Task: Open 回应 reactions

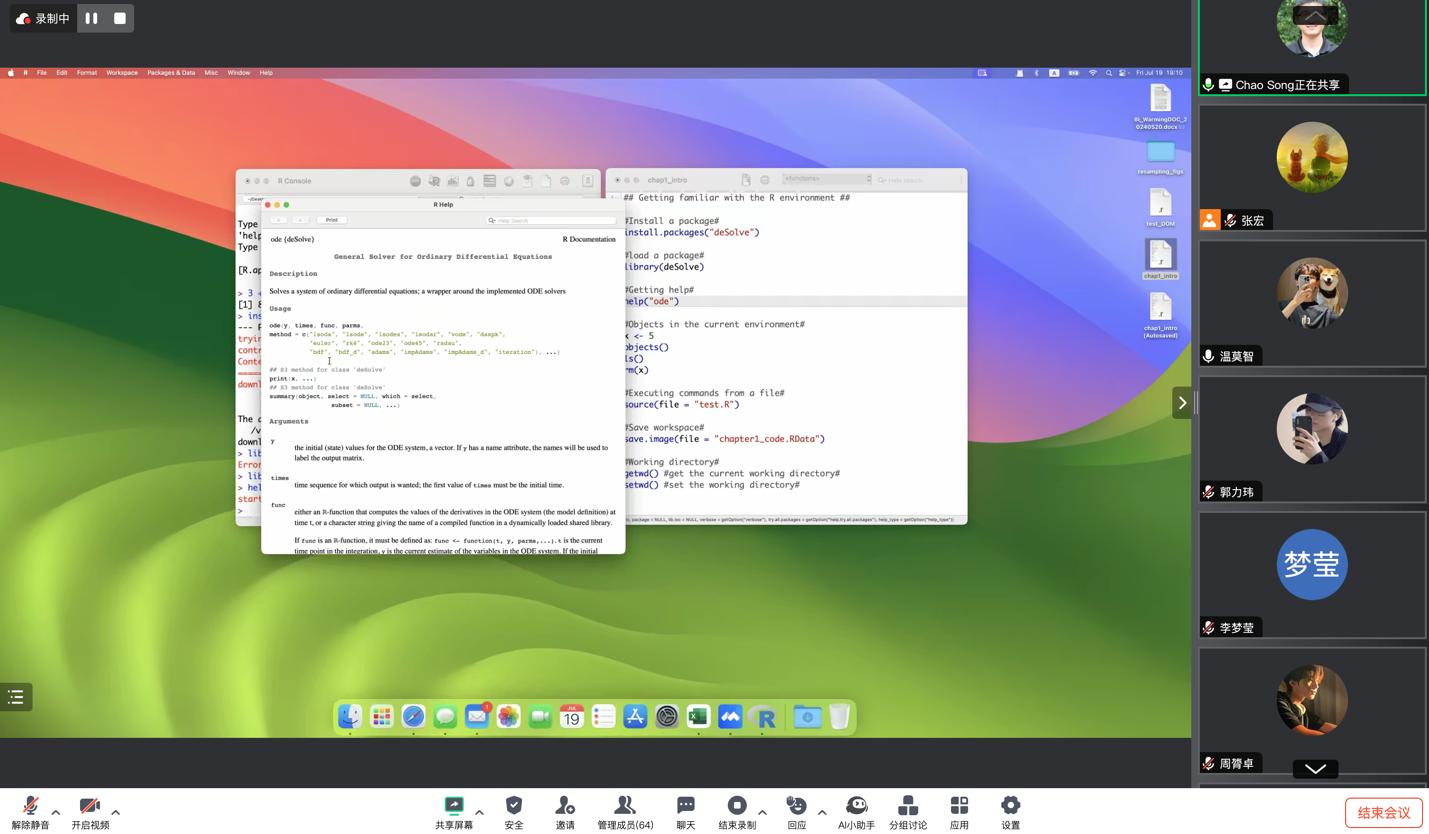Action: point(797,813)
